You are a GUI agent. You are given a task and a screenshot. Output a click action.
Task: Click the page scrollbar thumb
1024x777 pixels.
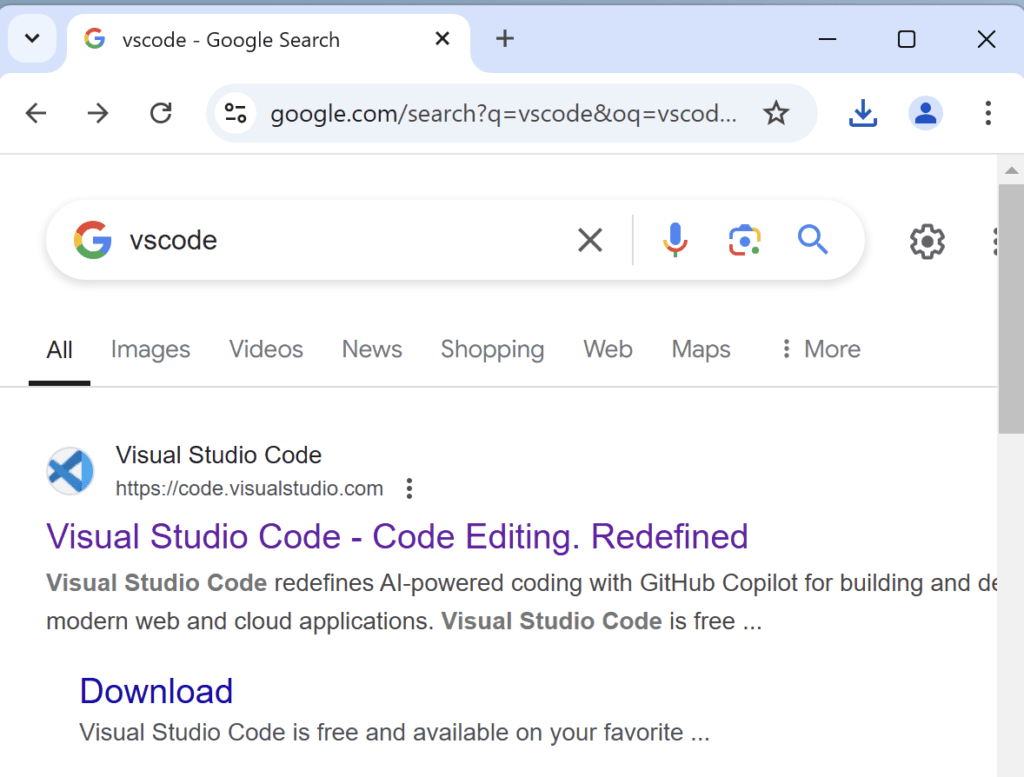(1011, 308)
